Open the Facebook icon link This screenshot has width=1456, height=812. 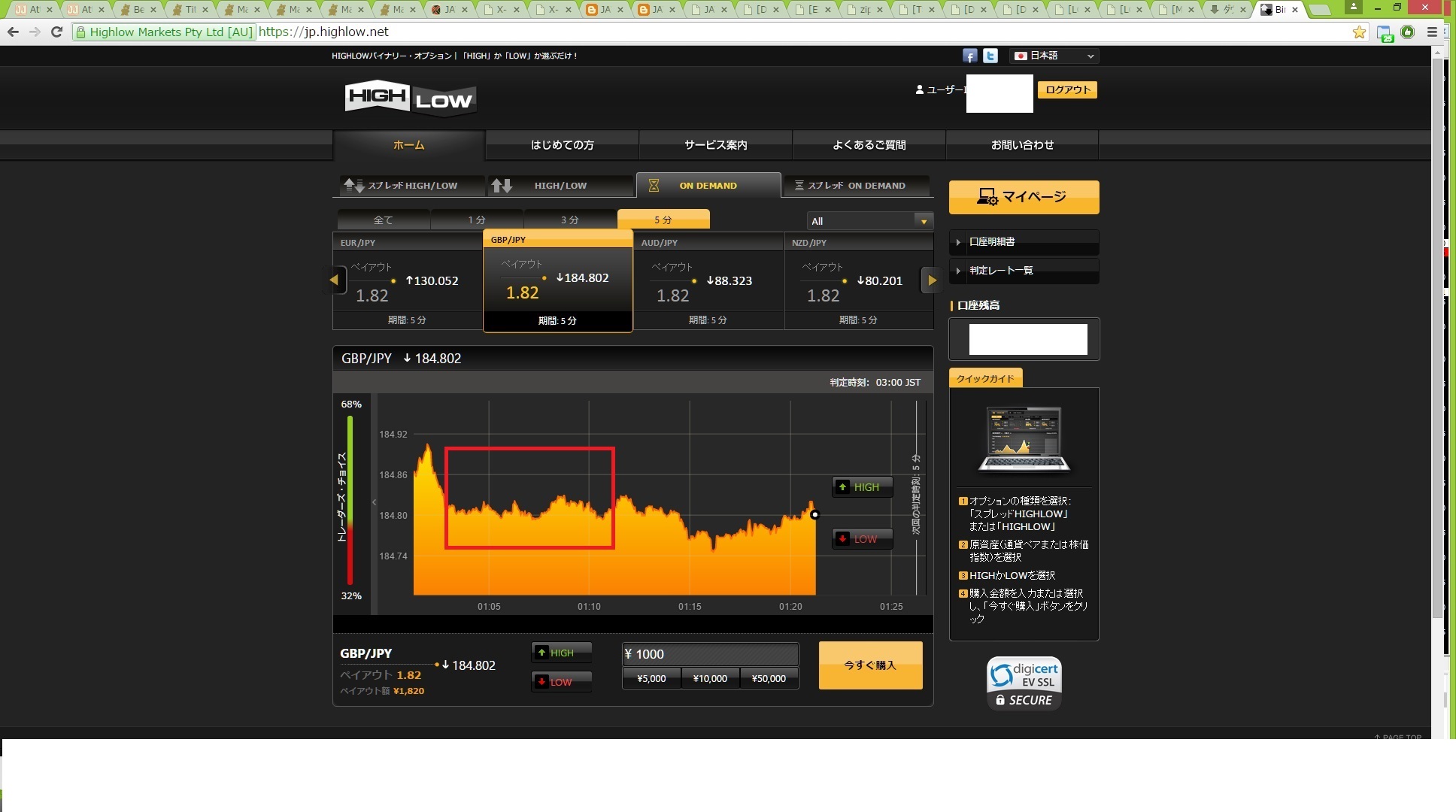969,56
